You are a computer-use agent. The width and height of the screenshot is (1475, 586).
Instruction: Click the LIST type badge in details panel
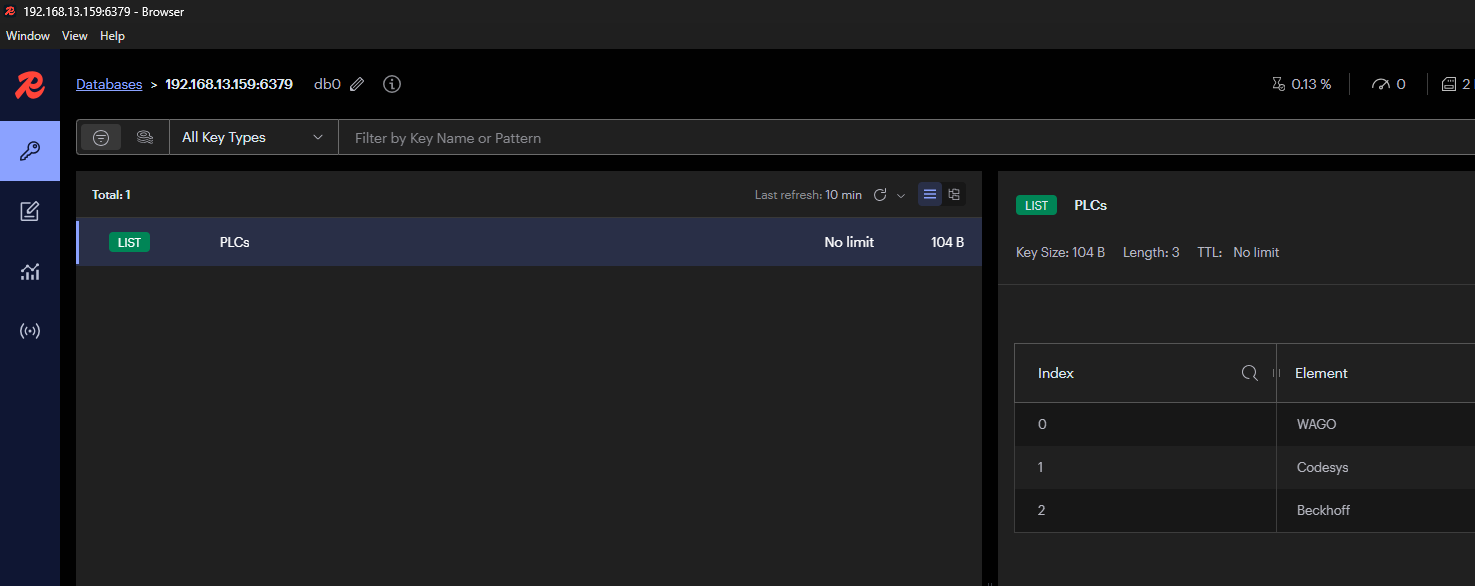pos(1036,205)
